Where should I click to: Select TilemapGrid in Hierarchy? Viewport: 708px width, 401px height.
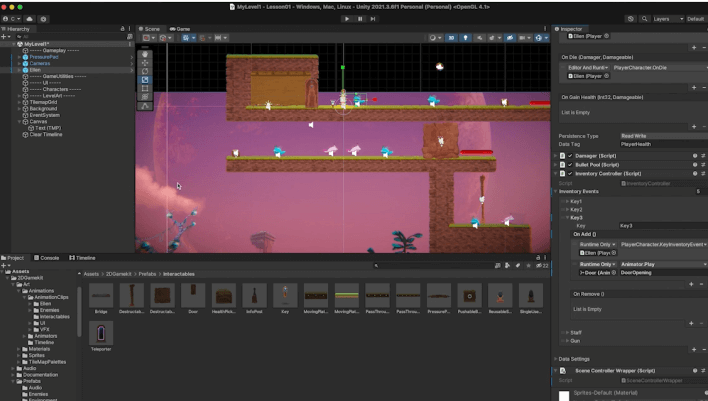[x=43, y=102]
